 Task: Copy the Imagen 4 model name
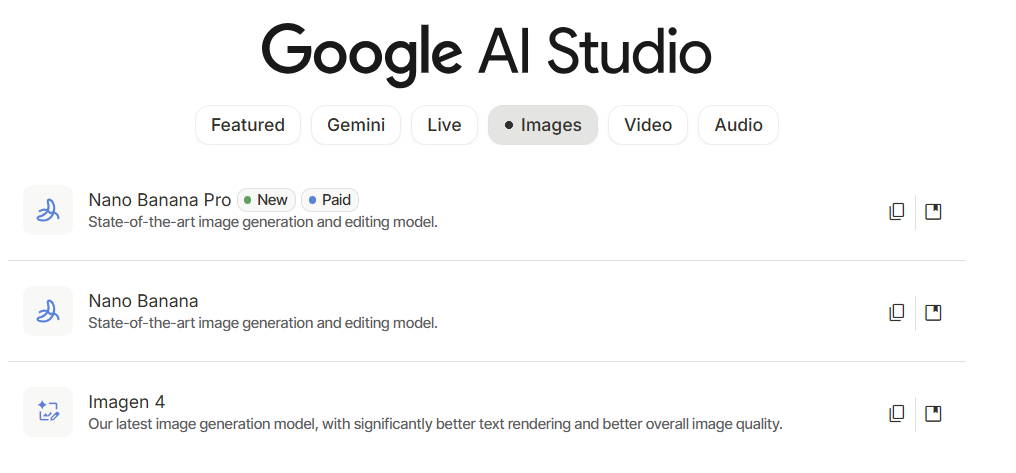[896, 414]
